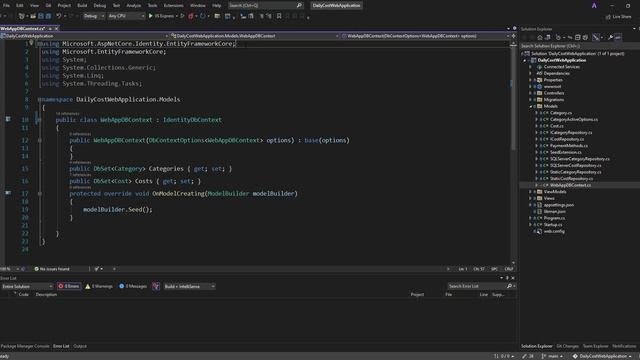The image size is (640, 360).
Task: Open Startup.cs in Solution Explorer
Action: [x=553, y=224]
